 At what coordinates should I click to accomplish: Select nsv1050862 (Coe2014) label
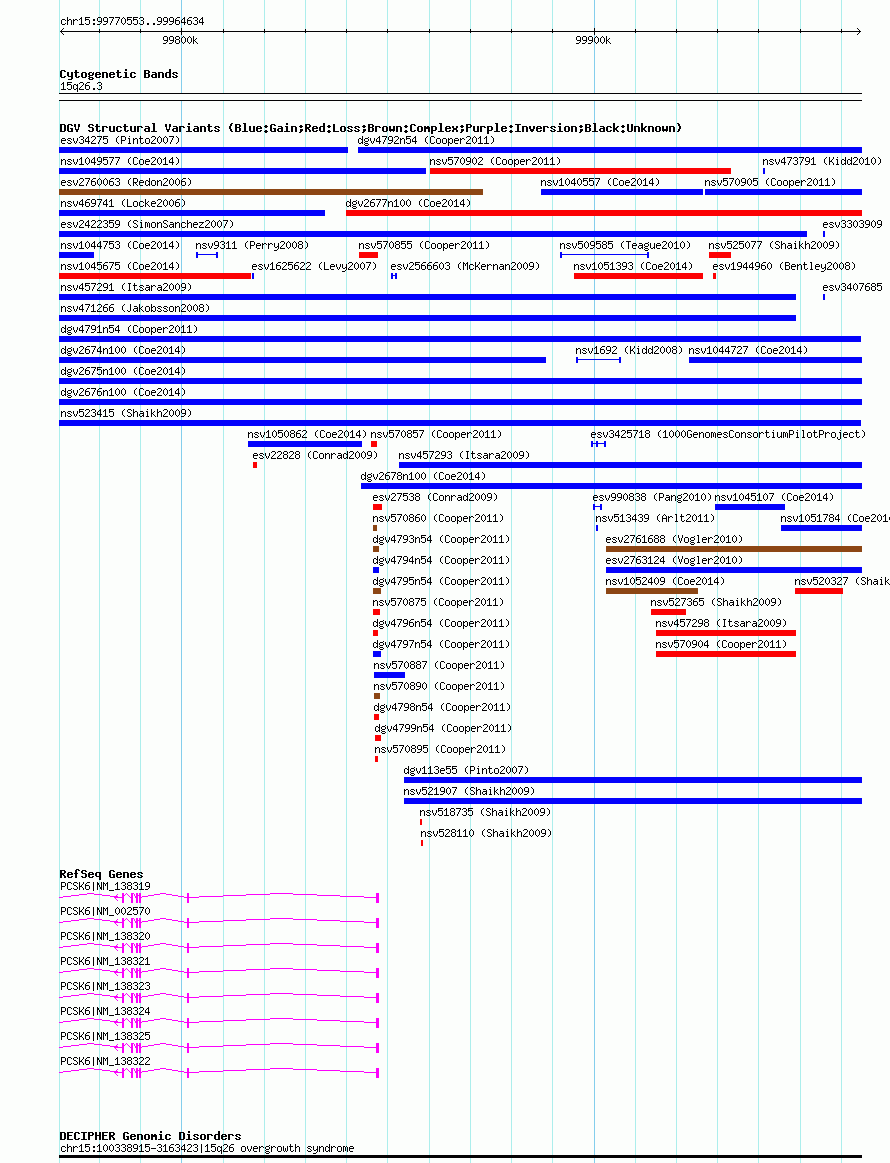(307, 434)
